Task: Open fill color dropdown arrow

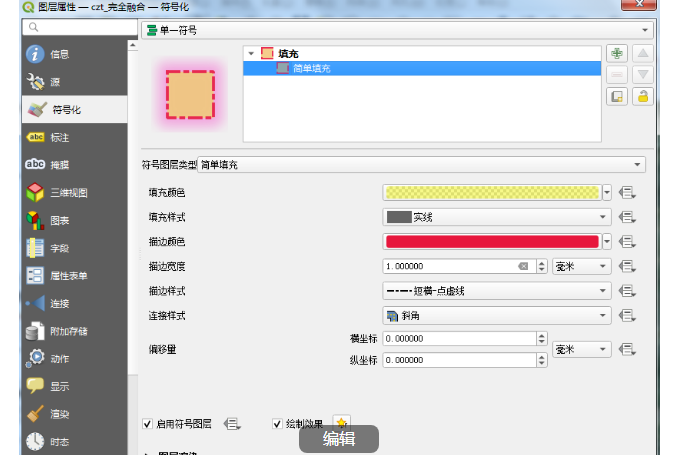Action: [607, 192]
